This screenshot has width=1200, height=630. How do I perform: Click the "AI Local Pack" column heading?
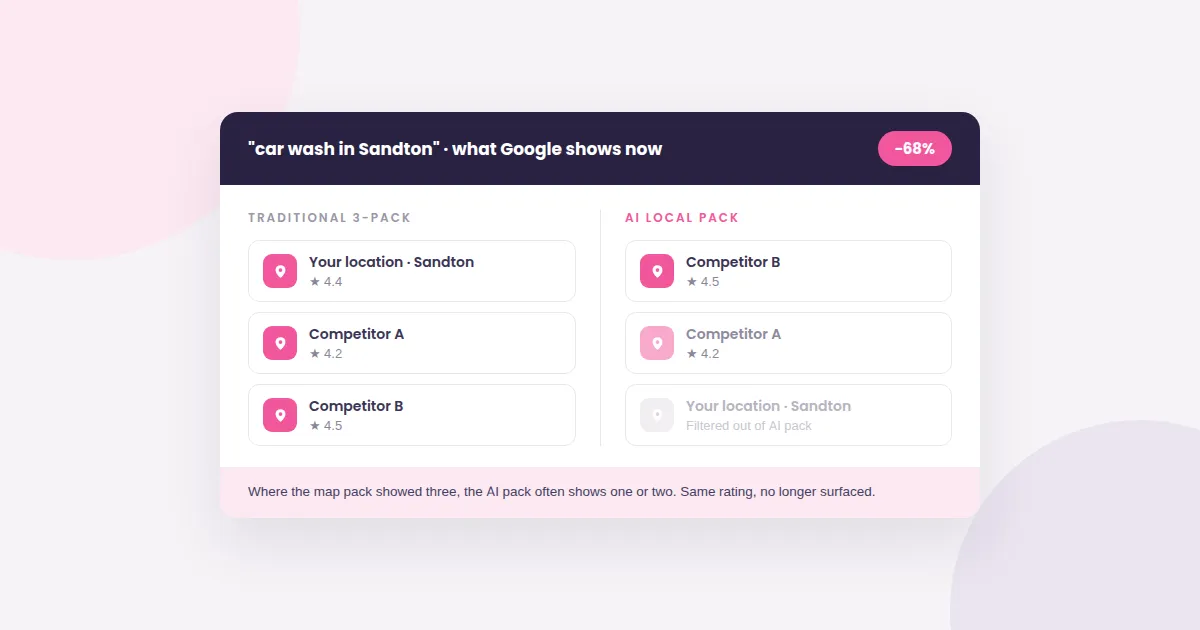tap(682, 217)
